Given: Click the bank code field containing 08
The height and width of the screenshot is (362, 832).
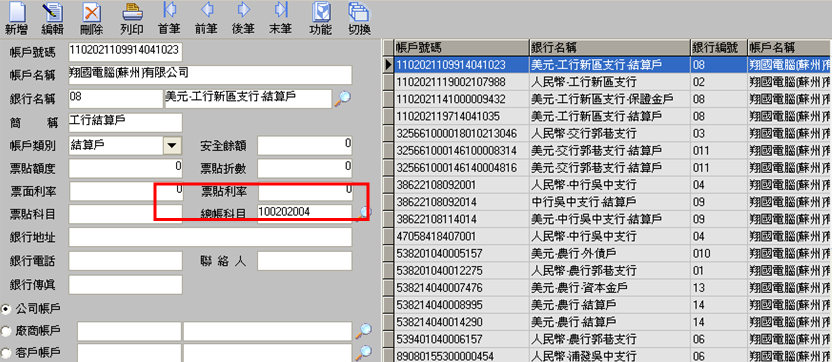Looking at the screenshot, I should [x=115, y=99].
